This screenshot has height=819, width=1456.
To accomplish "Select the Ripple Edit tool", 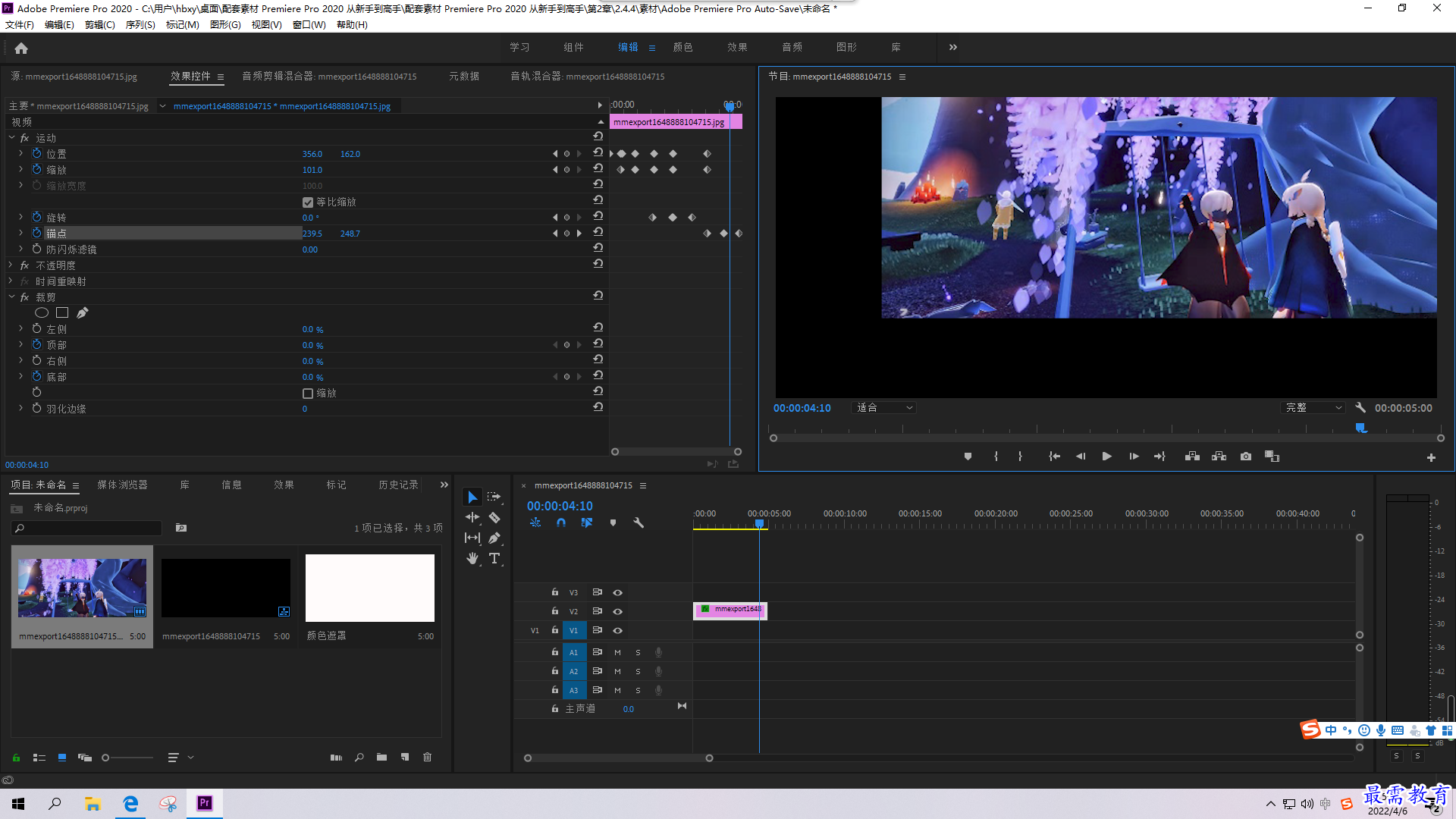I will point(472,517).
